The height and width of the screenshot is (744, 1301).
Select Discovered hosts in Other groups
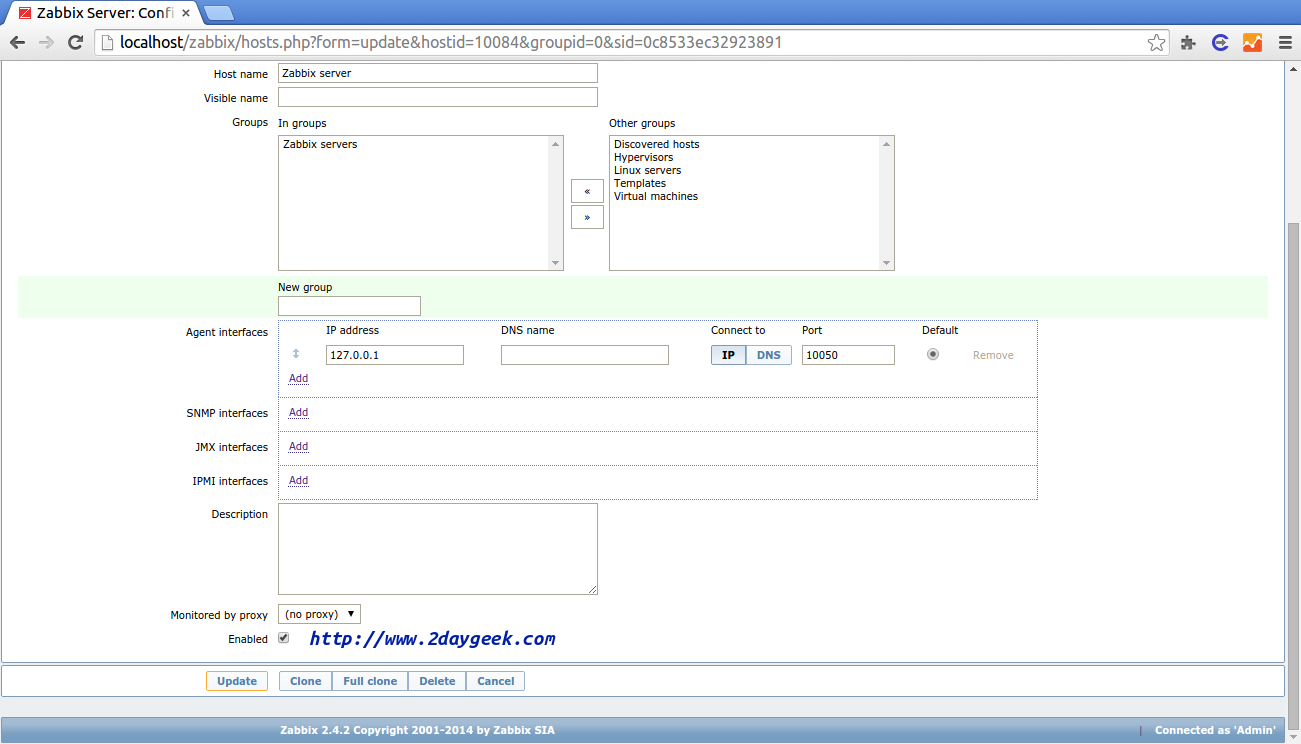(x=657, y=144)
